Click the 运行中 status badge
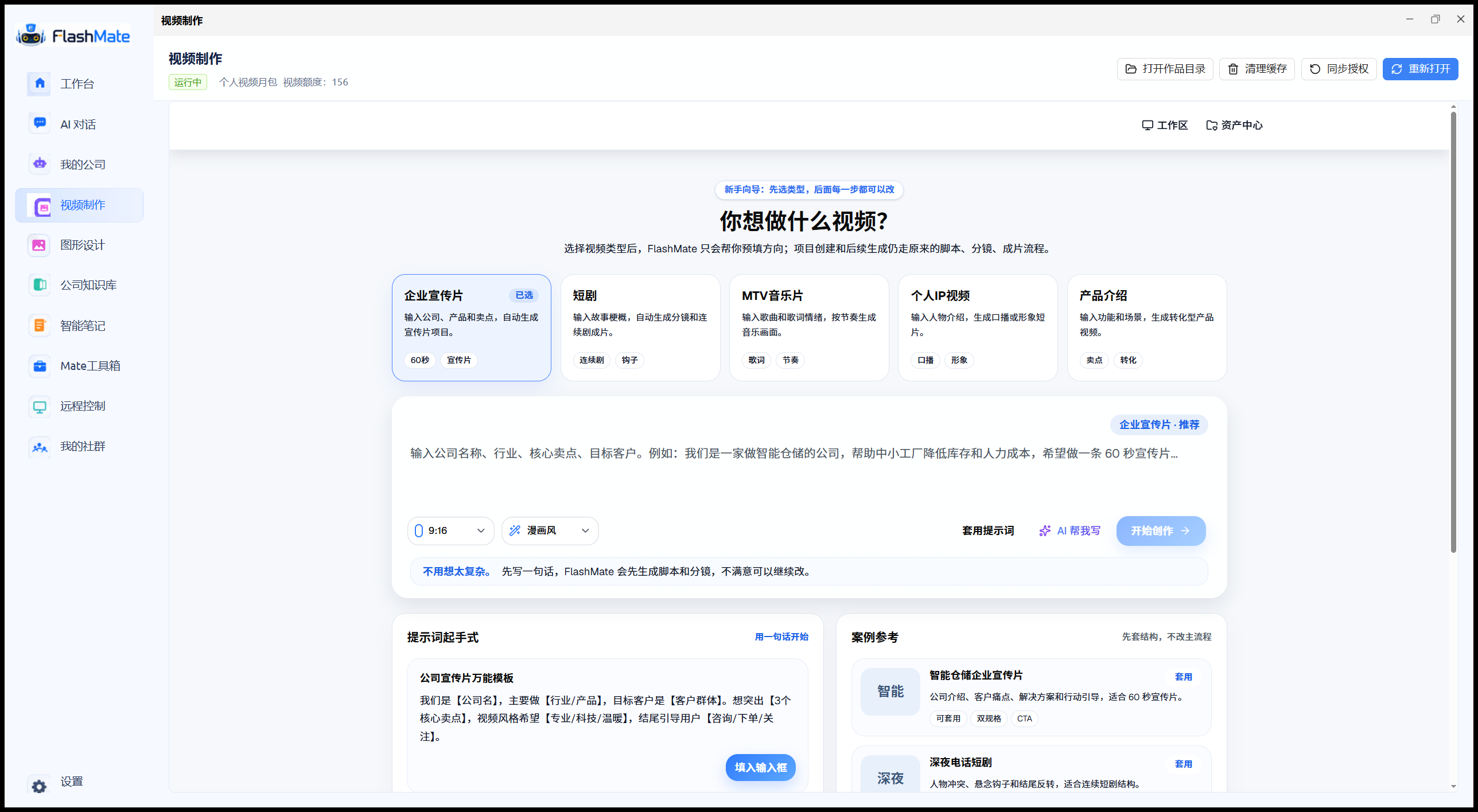 [x=188, y=82]
